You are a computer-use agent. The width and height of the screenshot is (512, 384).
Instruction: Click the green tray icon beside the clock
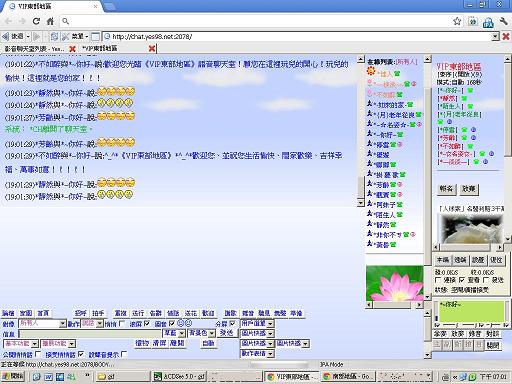472,377
